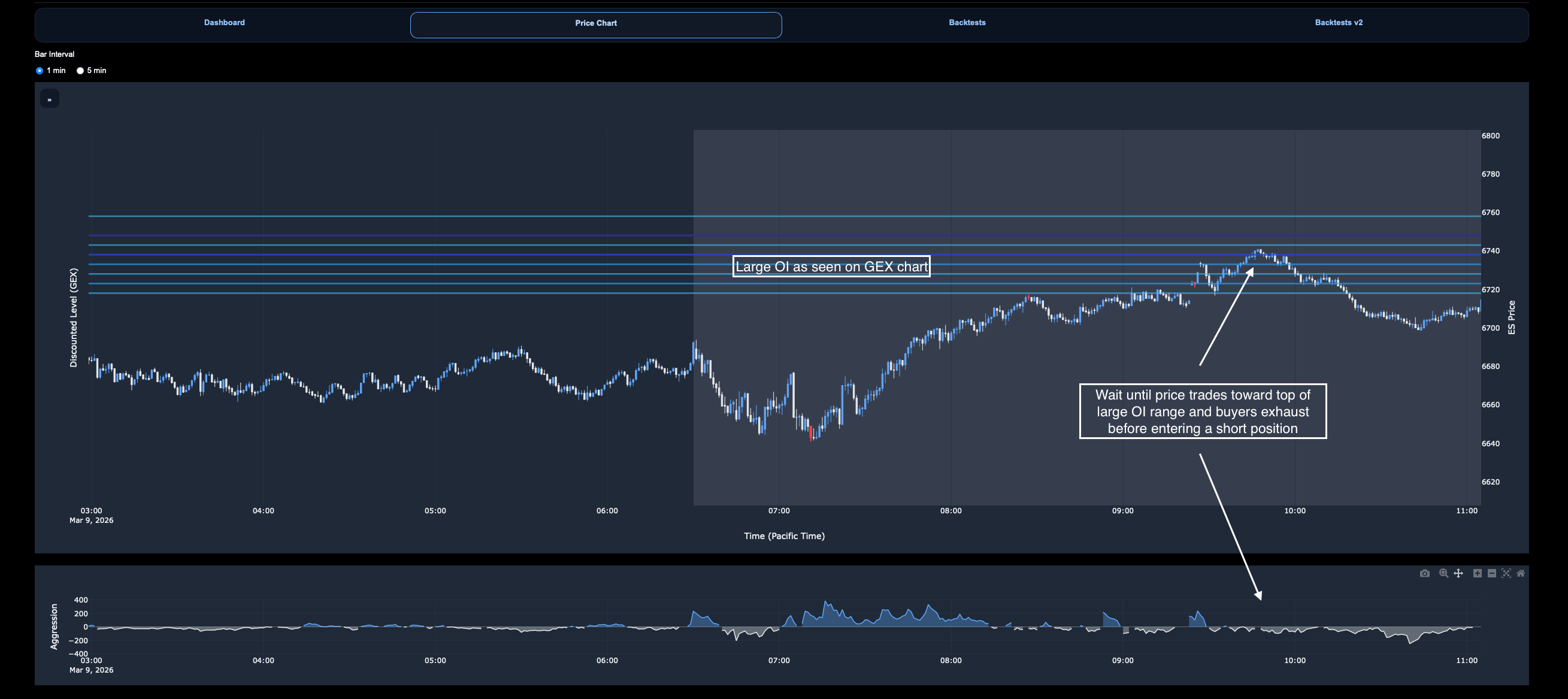Select the 1 min bar interval
The width and height of the screenshot is (1568, 699).
[40, 71]
